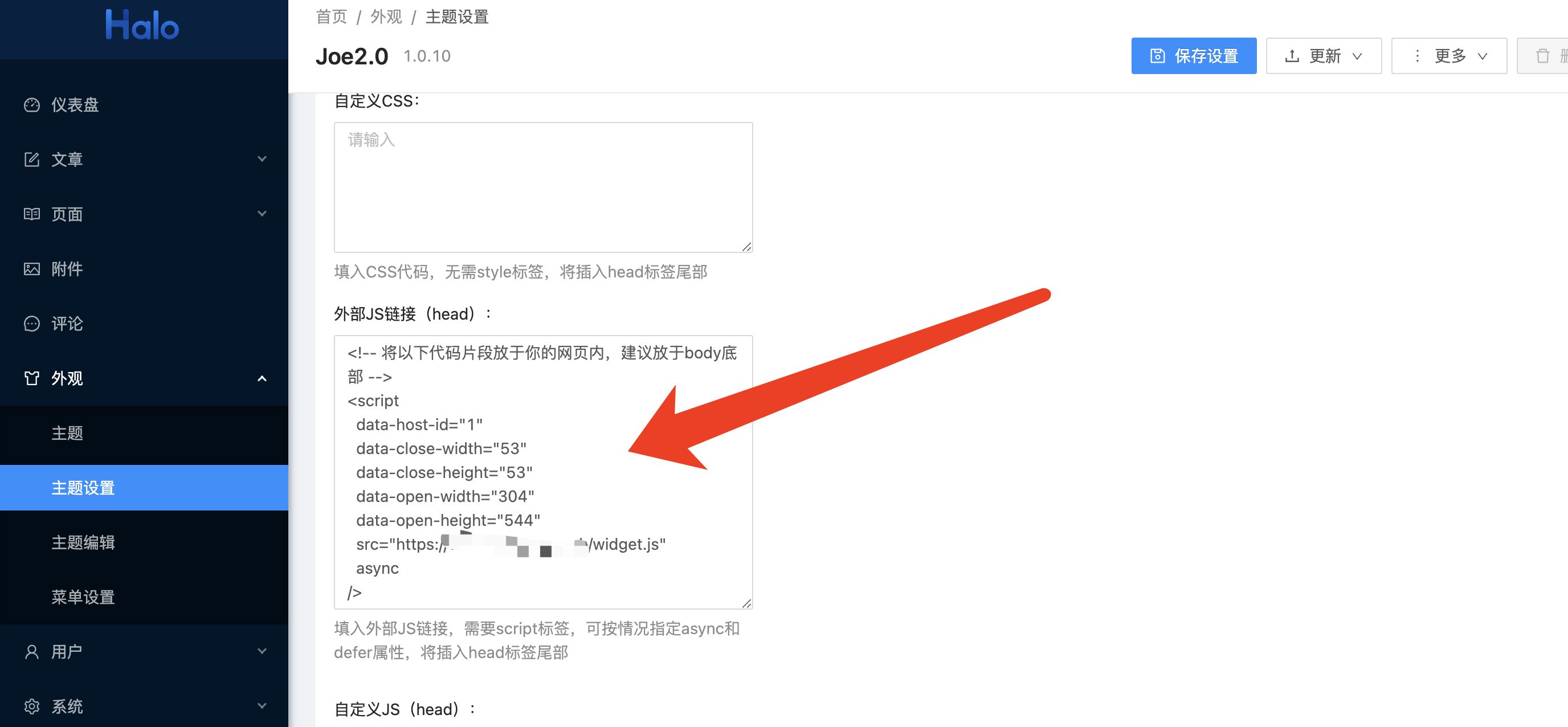This screenshot has height=727, width=1568.
Task: Click the 仪表盘 dashboard gauge icon
Action: coord(32,105)
